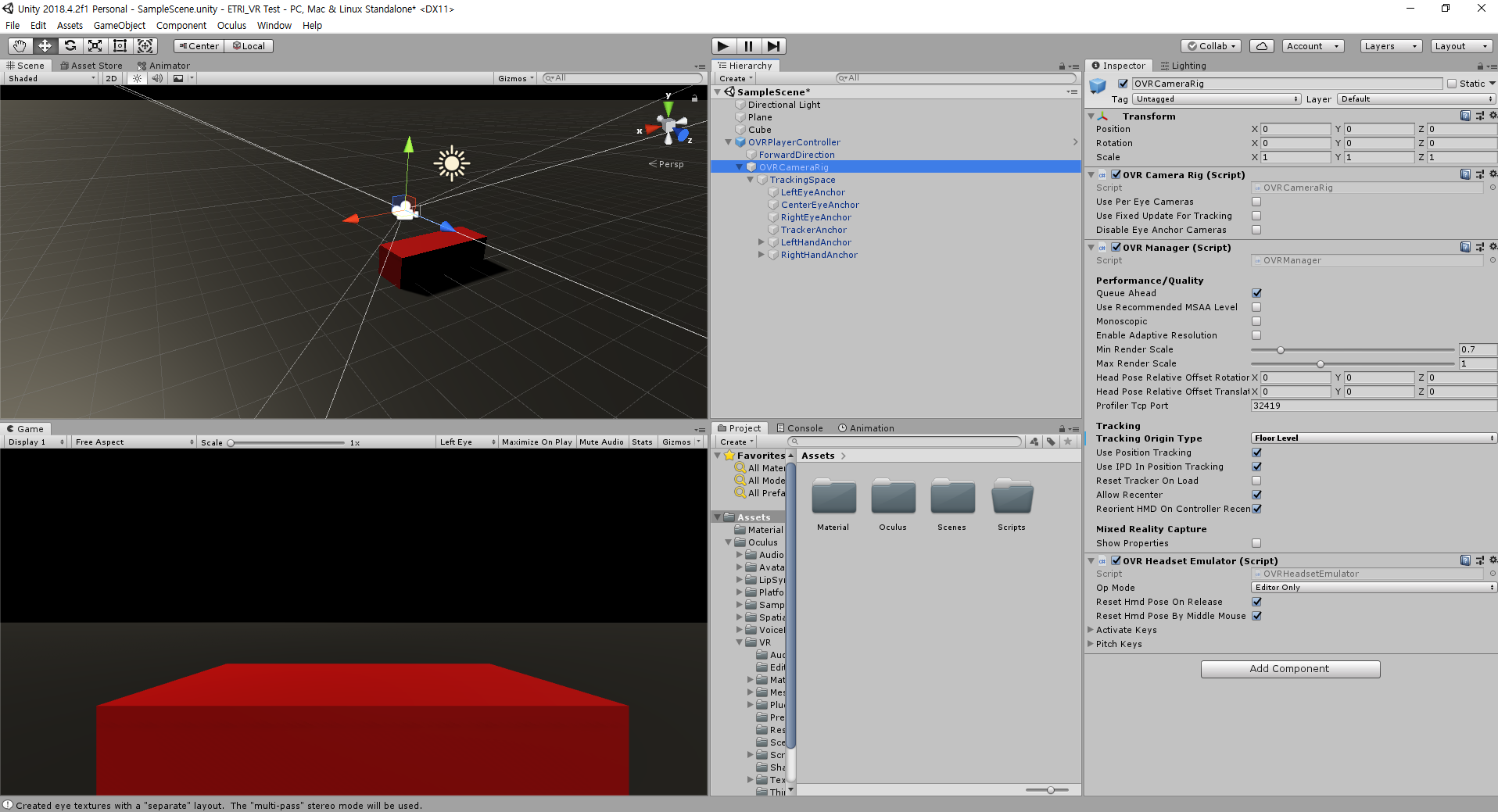Toggle scene effects image icon
This screenshot has height=812, width=1498.
tap(179, 78)
